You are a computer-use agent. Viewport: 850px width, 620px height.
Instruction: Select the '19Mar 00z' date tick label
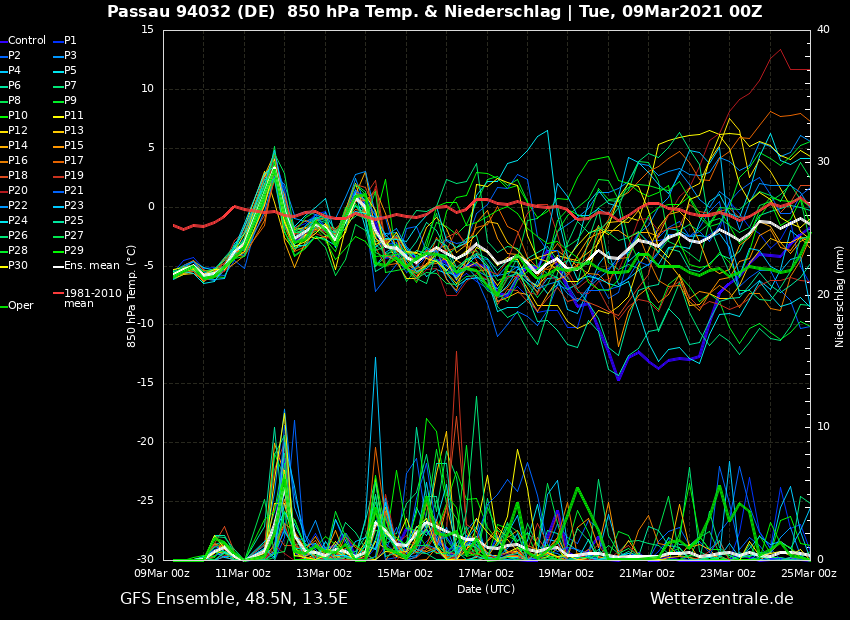click(x=566, y=573)
